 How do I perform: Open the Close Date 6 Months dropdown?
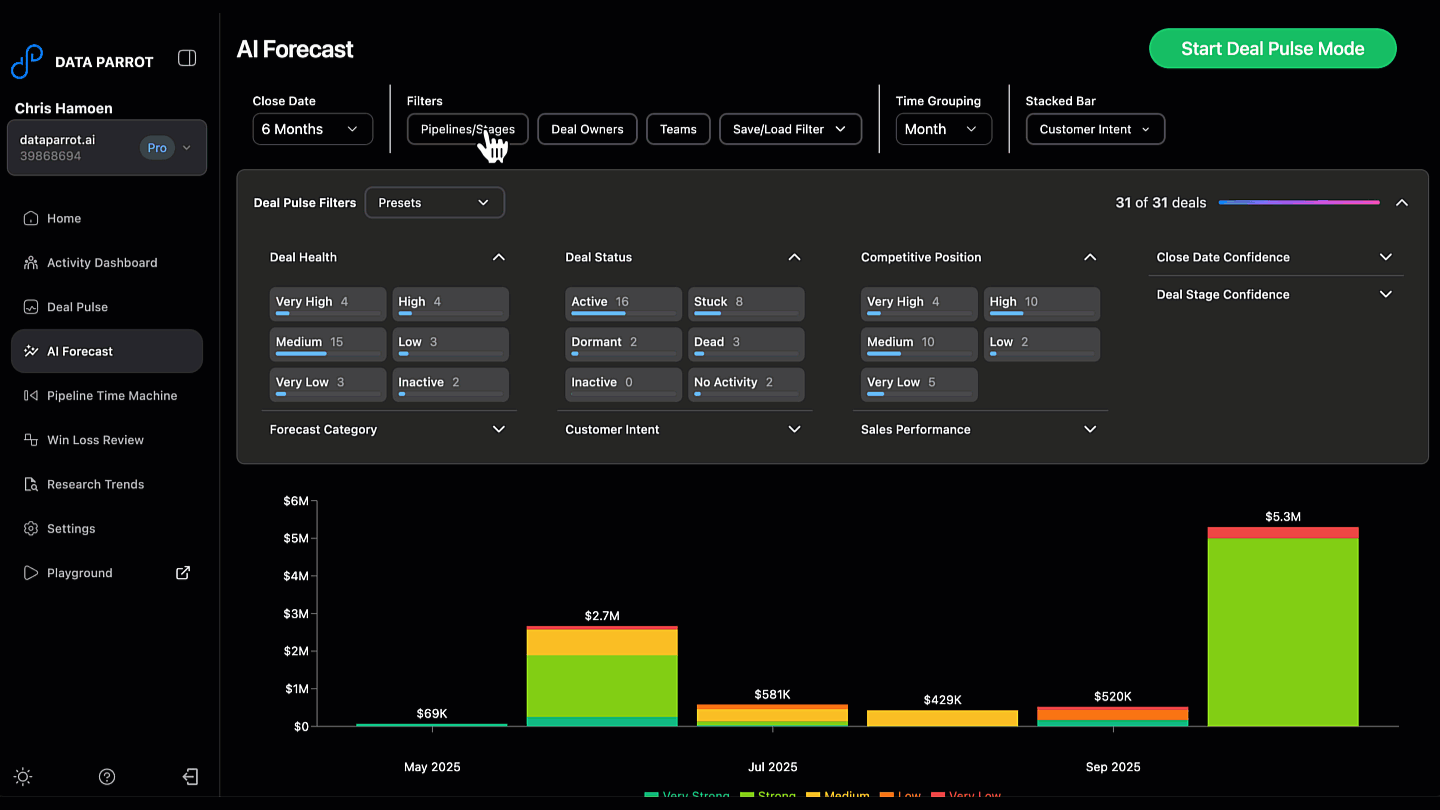coord(312,129)
